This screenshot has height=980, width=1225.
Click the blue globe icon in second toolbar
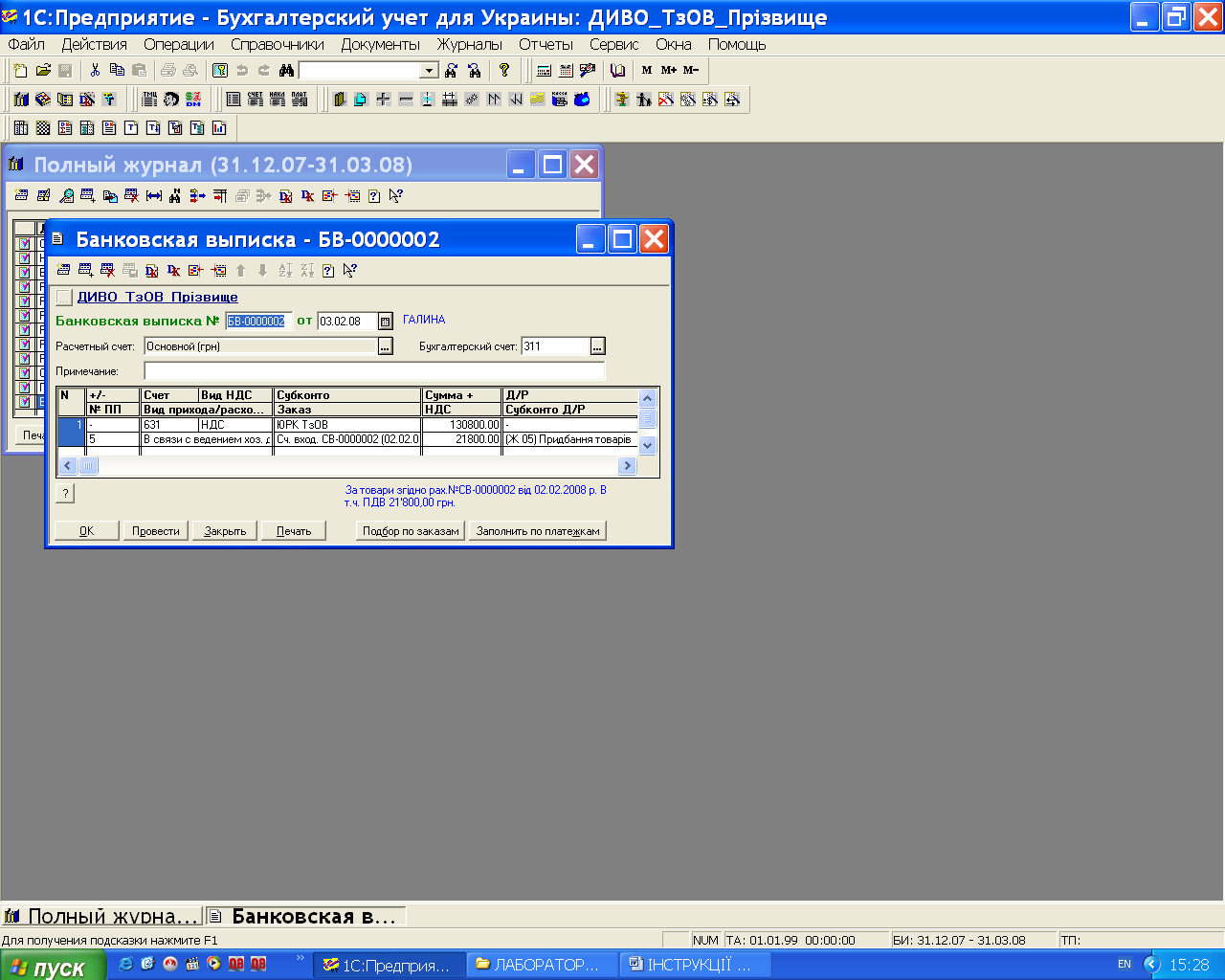coord(582,100)
